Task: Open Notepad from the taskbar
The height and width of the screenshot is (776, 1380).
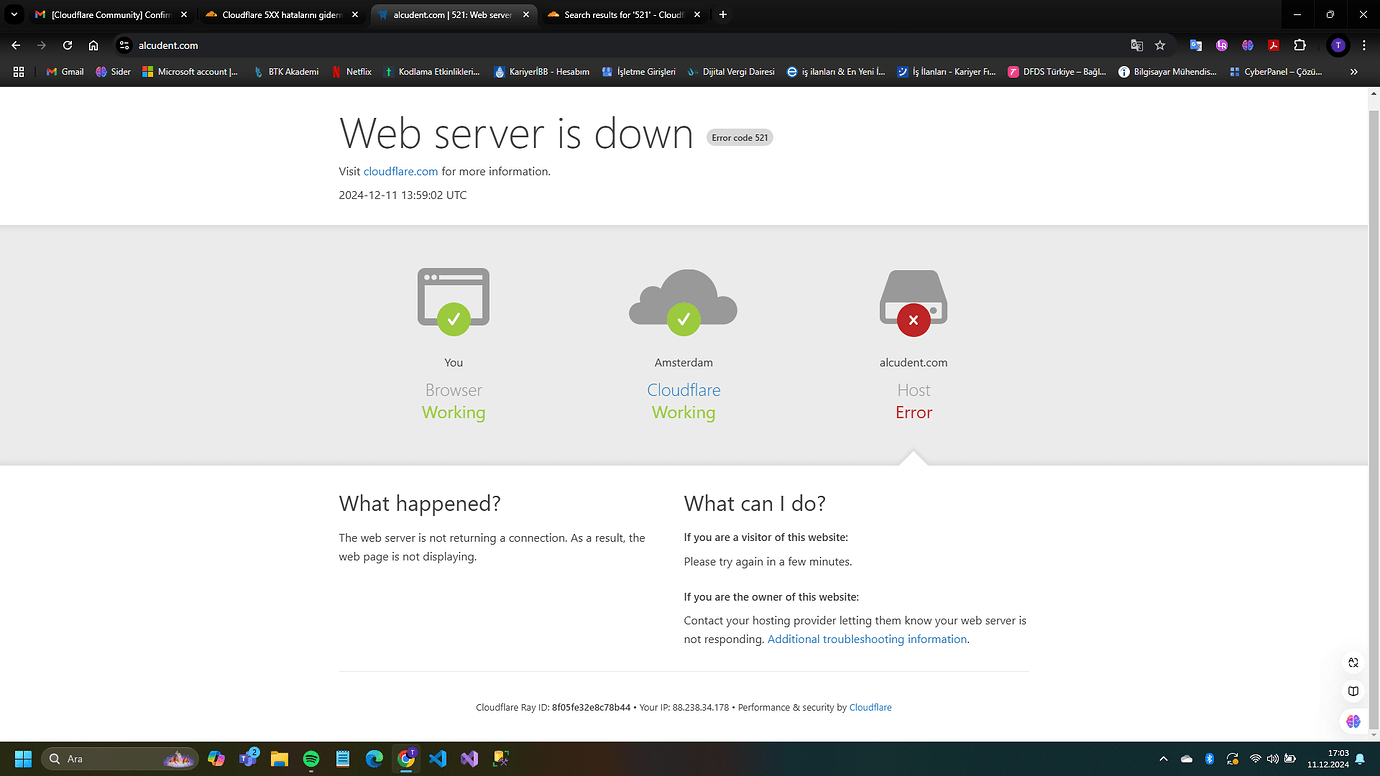Action: 342,759
